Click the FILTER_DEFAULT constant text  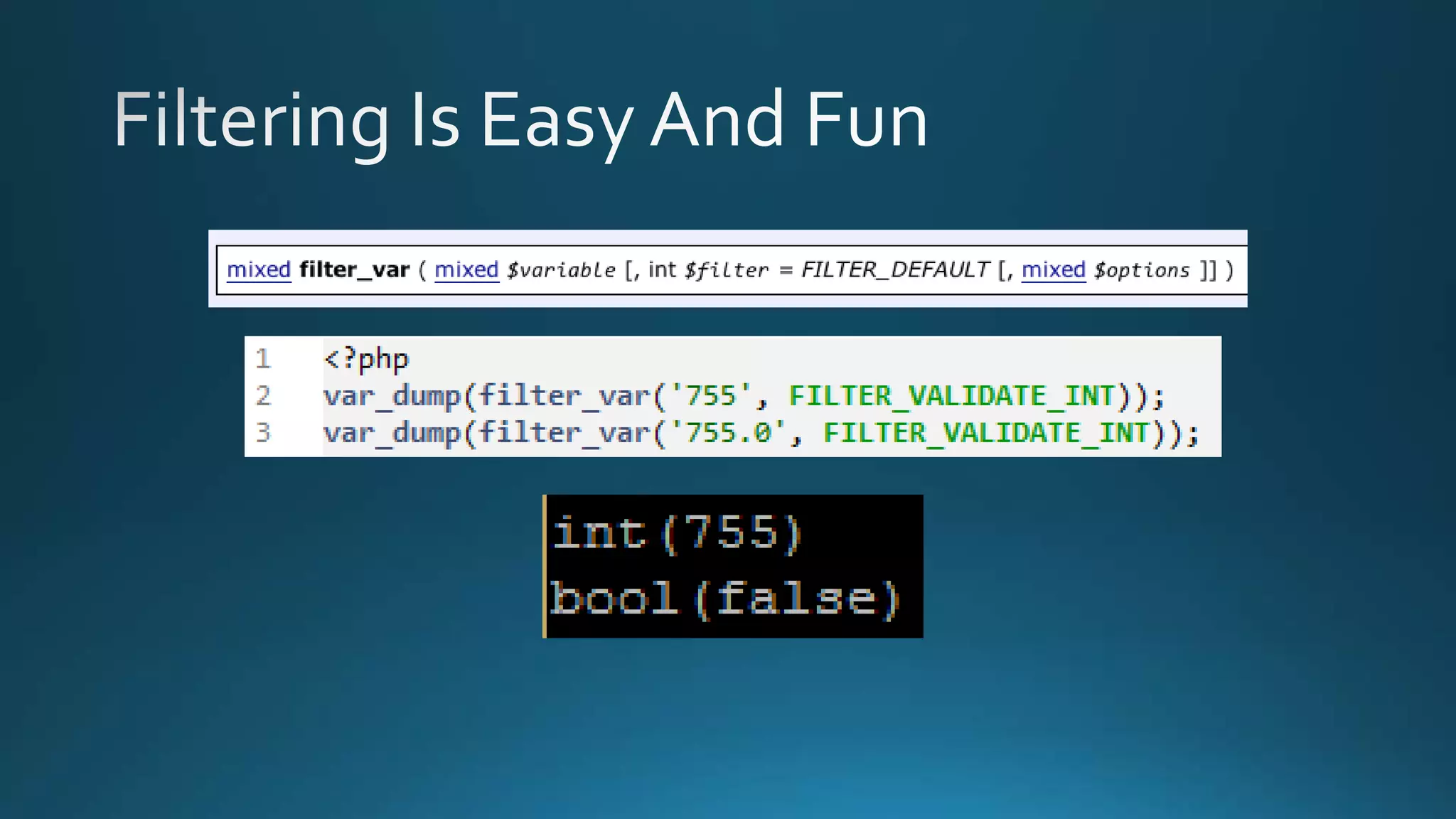[895, 270]
